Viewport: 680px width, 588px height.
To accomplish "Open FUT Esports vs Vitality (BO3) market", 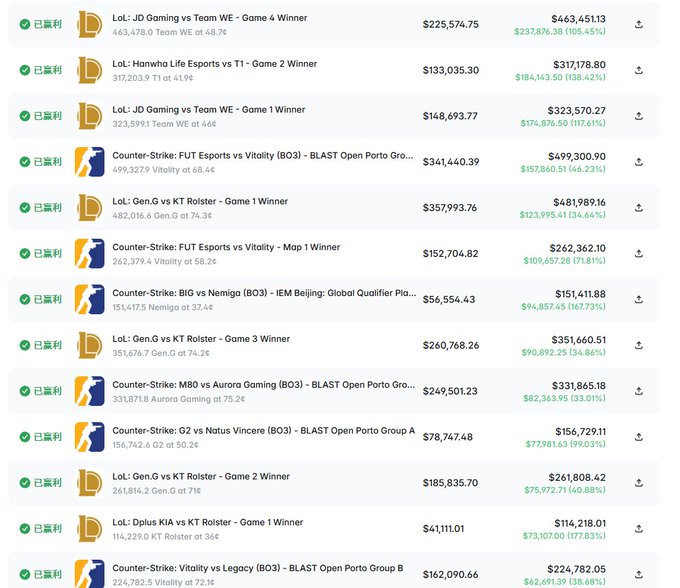I will [x=263, y=156].
